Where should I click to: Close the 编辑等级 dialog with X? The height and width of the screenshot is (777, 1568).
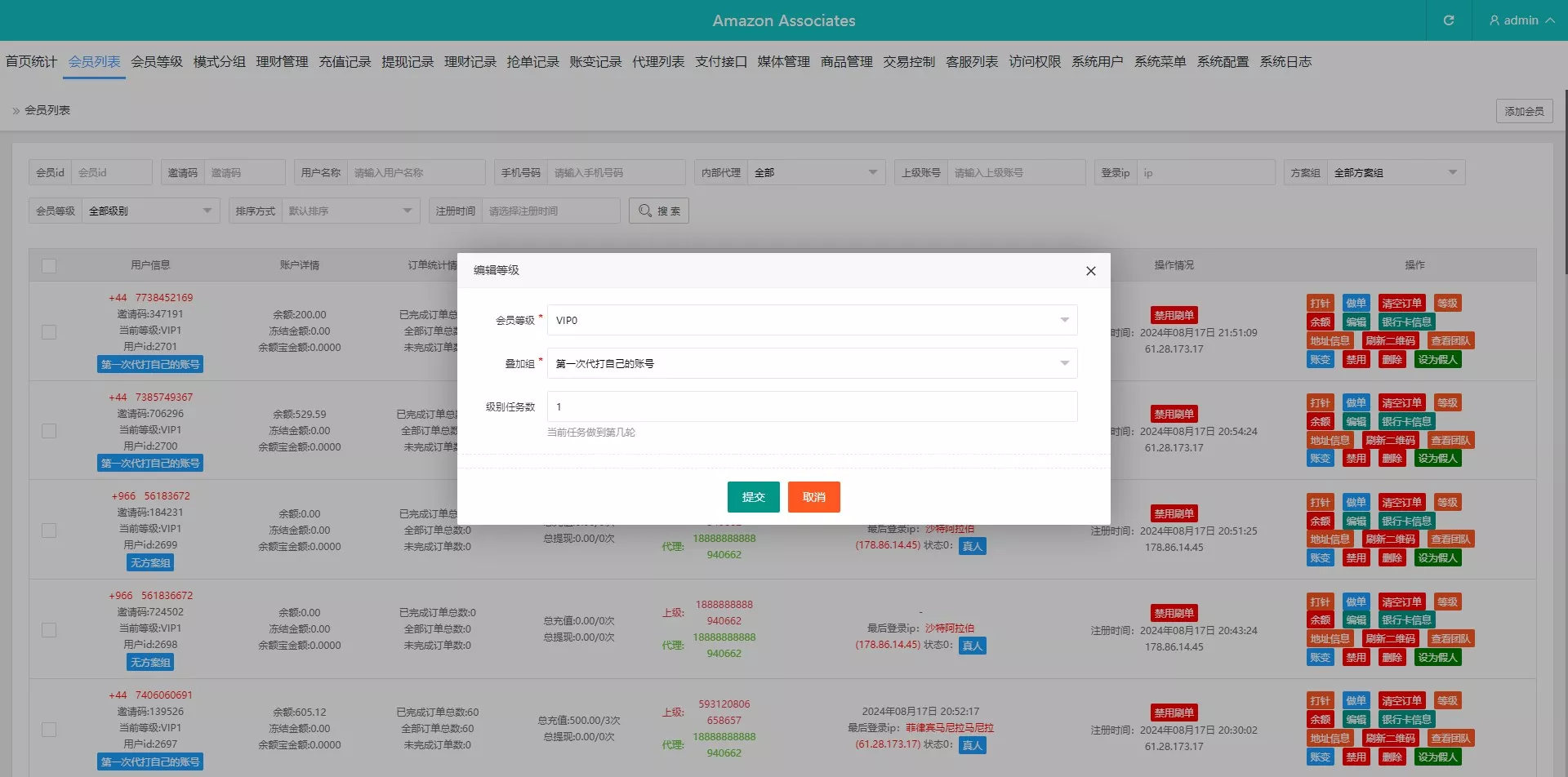coord(1090,271)
